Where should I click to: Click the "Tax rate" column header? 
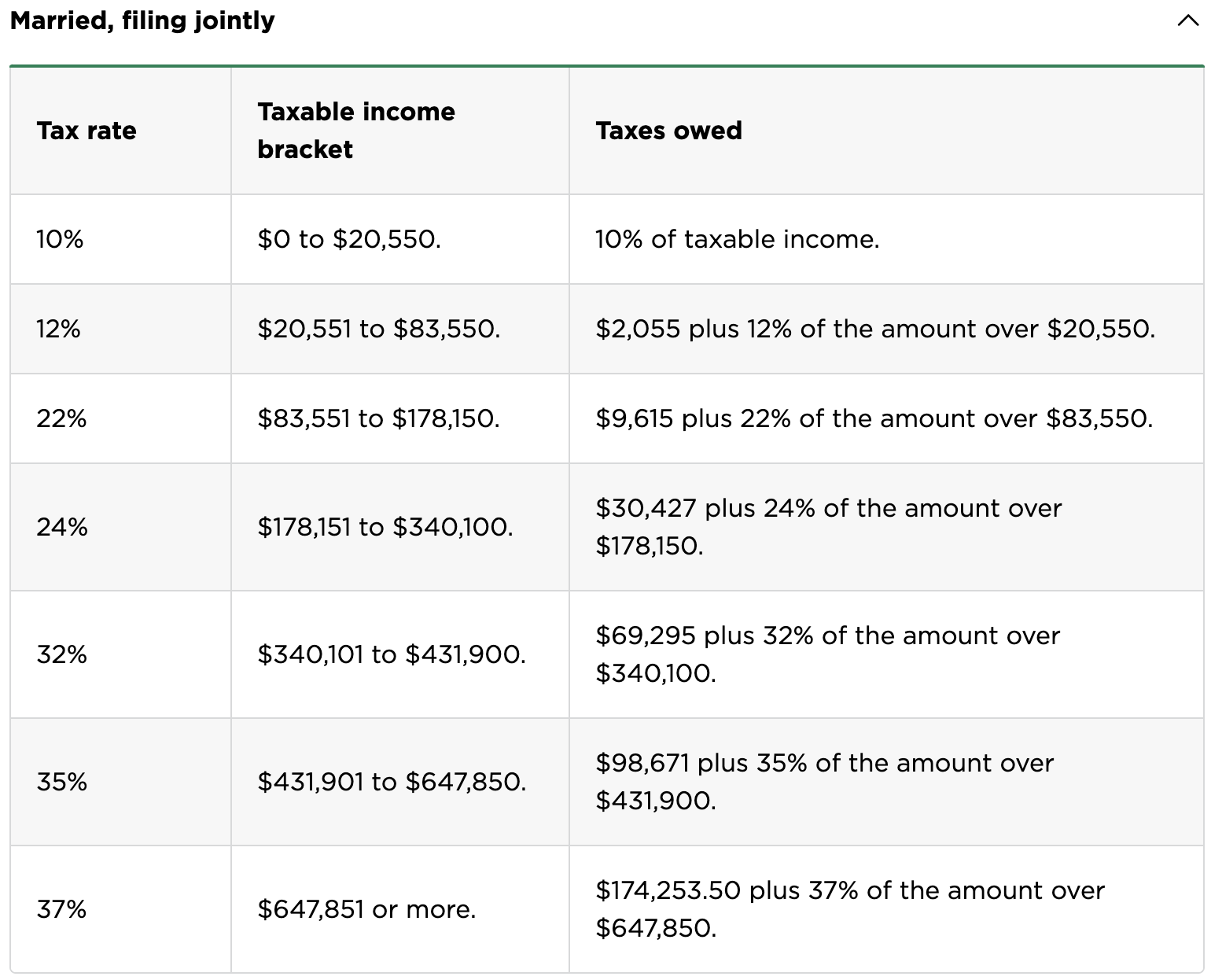click(86, 131)
